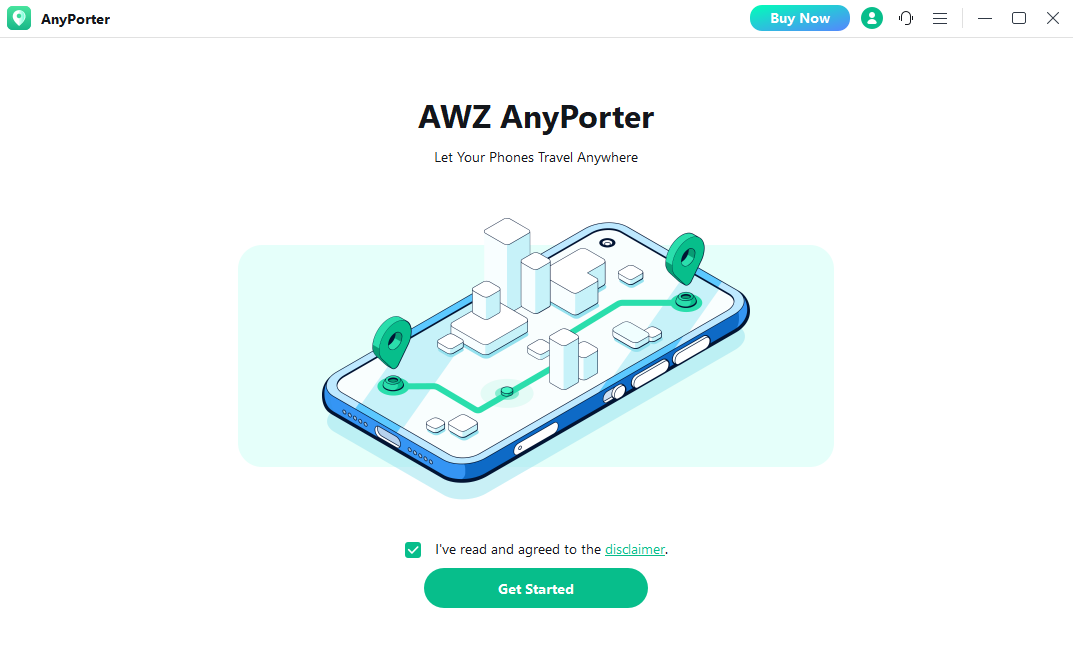The height and width of the screenshot is (671, 1073).
Task: Minimize the AnyPorter window
Action: click(x=985, y=18)
